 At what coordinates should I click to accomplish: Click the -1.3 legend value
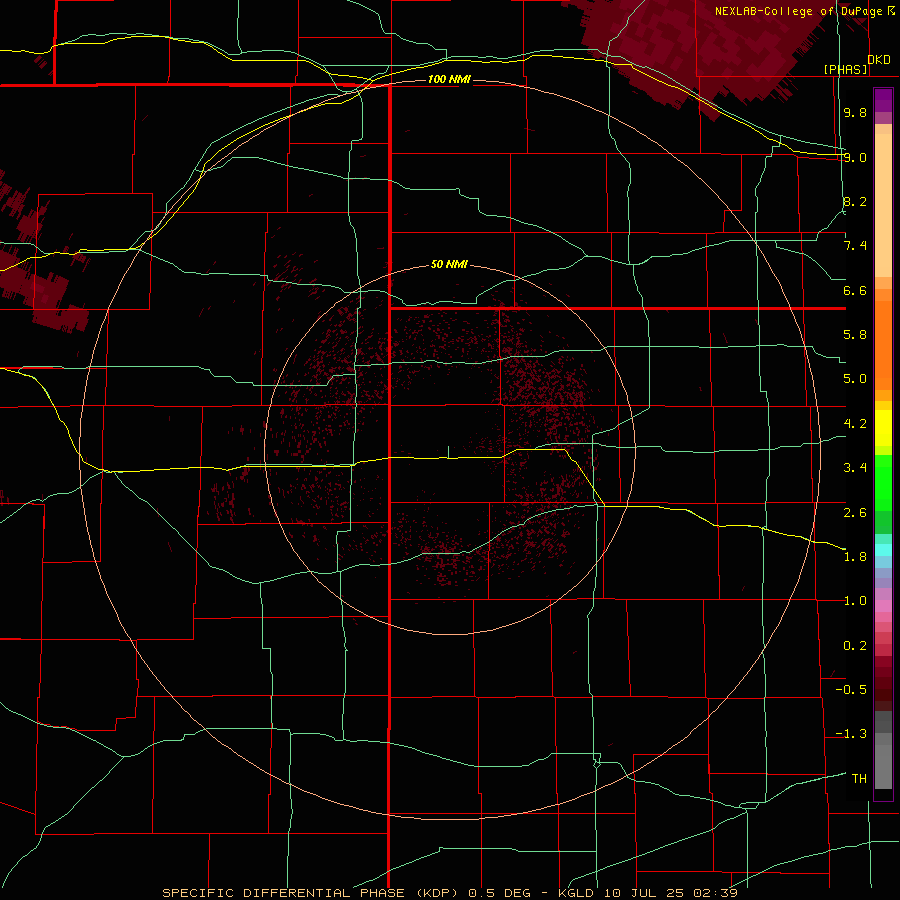851,734
